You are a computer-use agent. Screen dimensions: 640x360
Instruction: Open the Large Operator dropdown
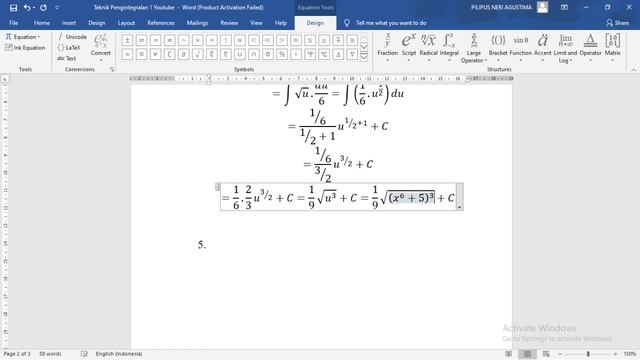pos(473,48)
